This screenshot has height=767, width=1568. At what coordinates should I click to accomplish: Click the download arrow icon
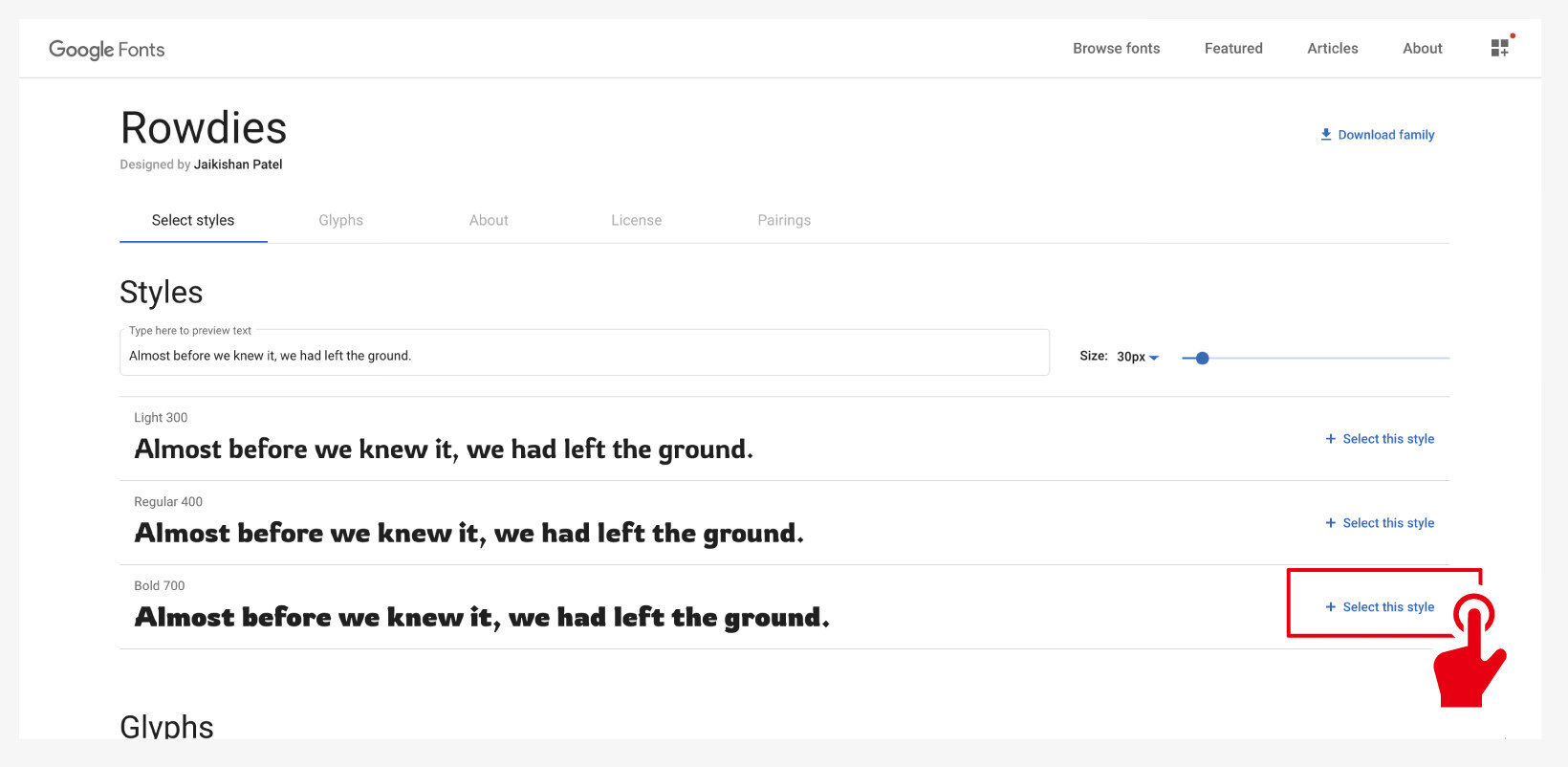coord(1325,135)
